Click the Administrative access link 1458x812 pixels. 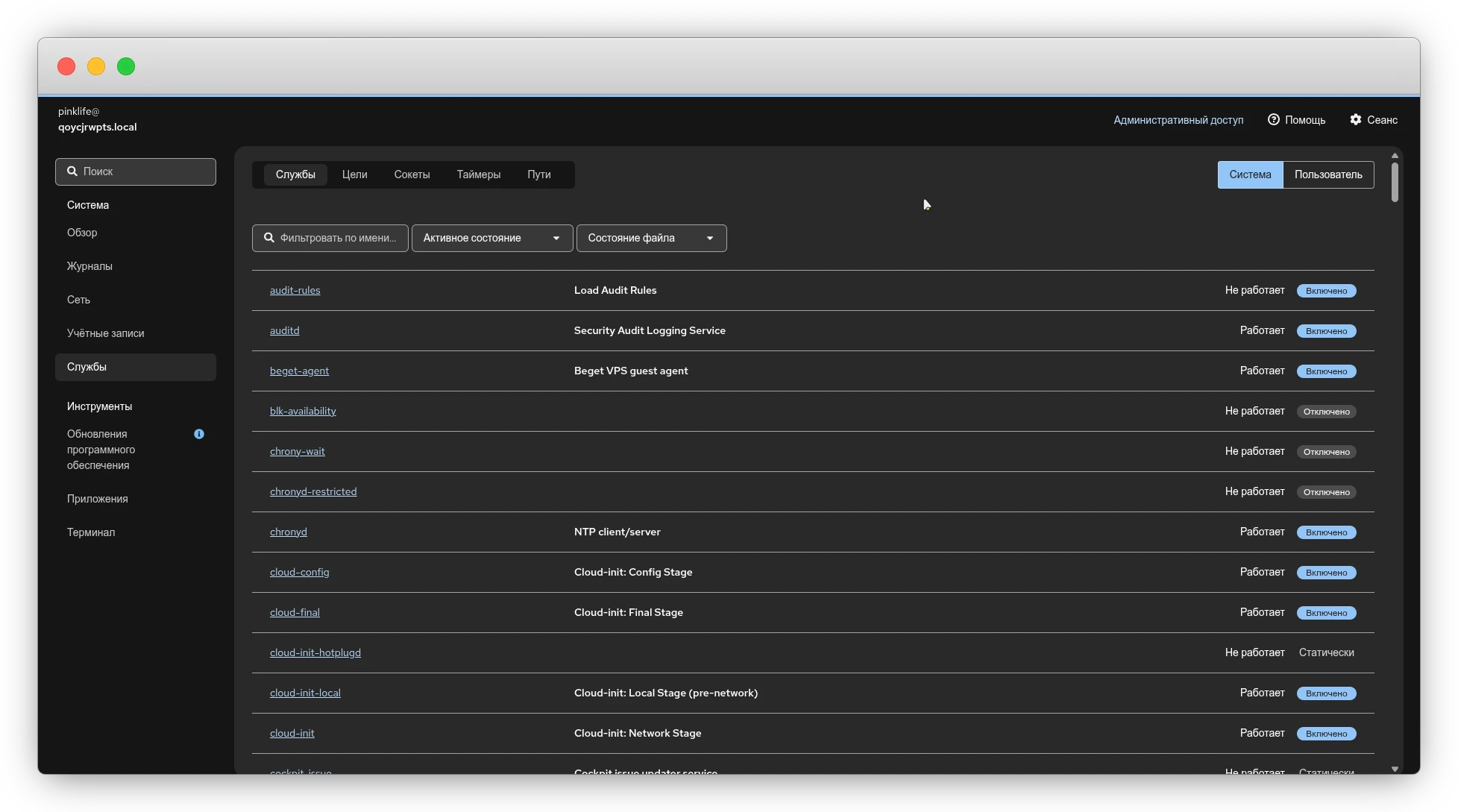click(1178, 120)
